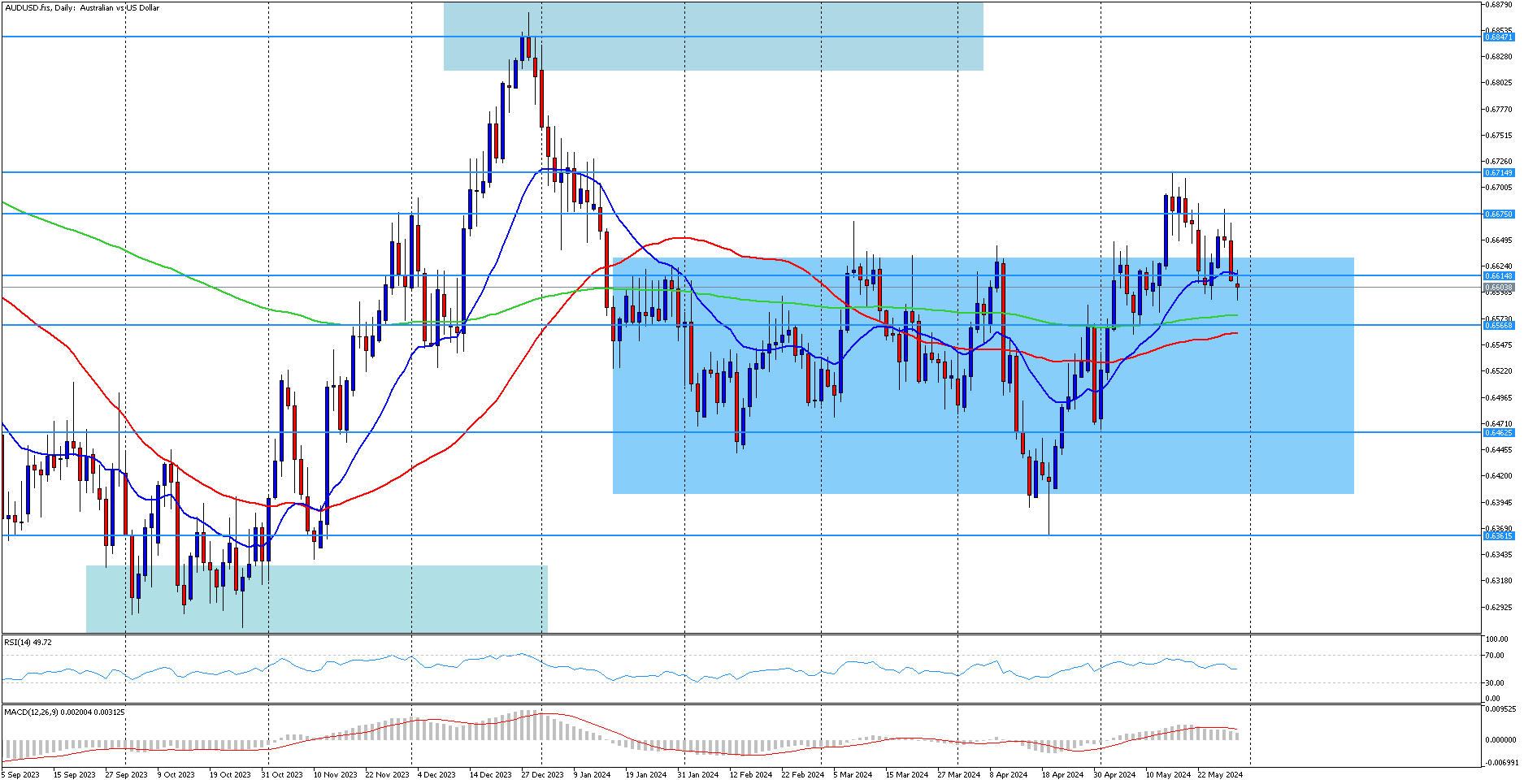Click the 30 Apr 2024 date label
The height and width of the screenshot is (784, 1524).
1115,775
